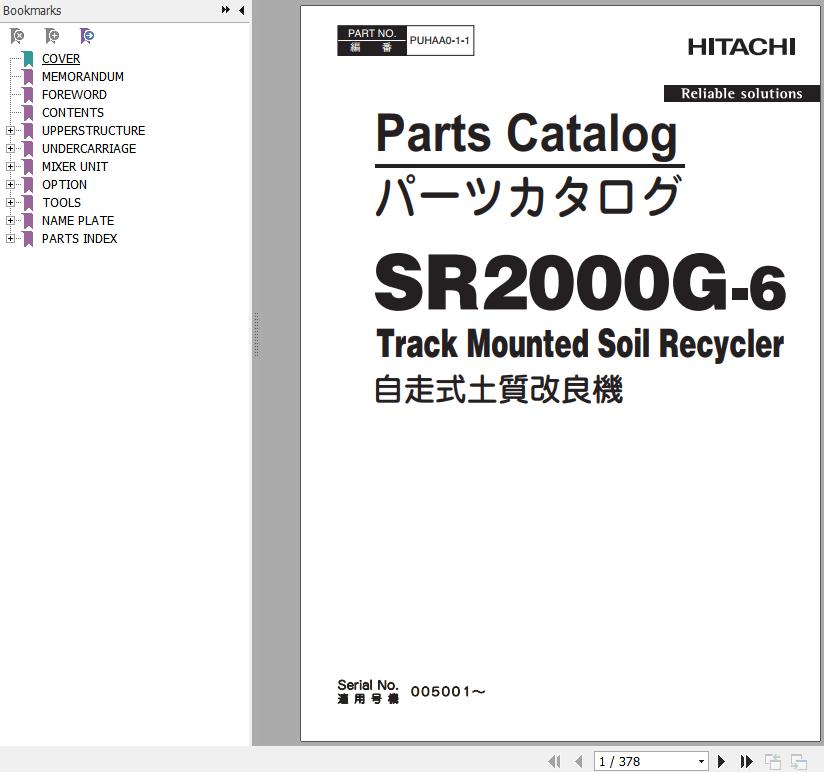
Task: Click the Reliable solutions banner
Action: click(x=741, y=94)
